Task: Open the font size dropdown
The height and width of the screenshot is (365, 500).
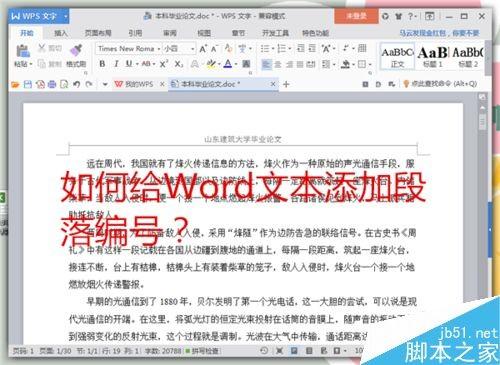Action: 193,49
